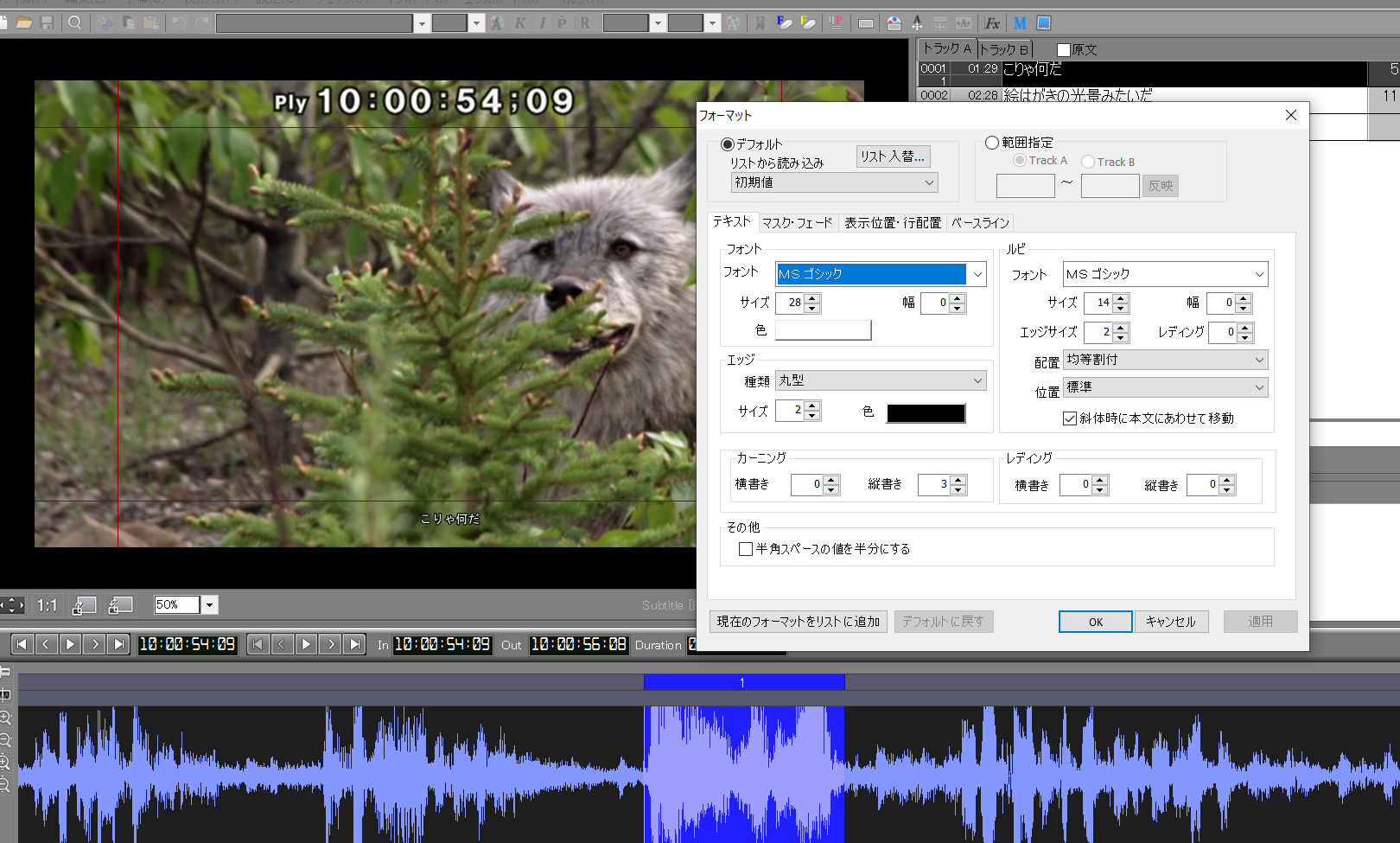This screenshot has width=1400, height=843.
Task: Open the 表示位置・行配置 tab
Action: 892,223
